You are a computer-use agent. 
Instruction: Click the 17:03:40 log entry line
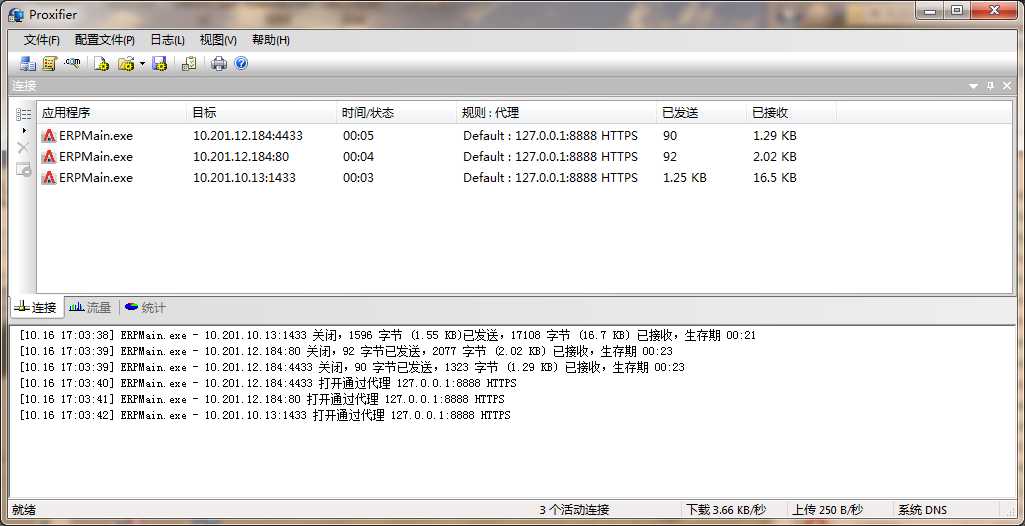pyautogui.click(x=267, y=384)
